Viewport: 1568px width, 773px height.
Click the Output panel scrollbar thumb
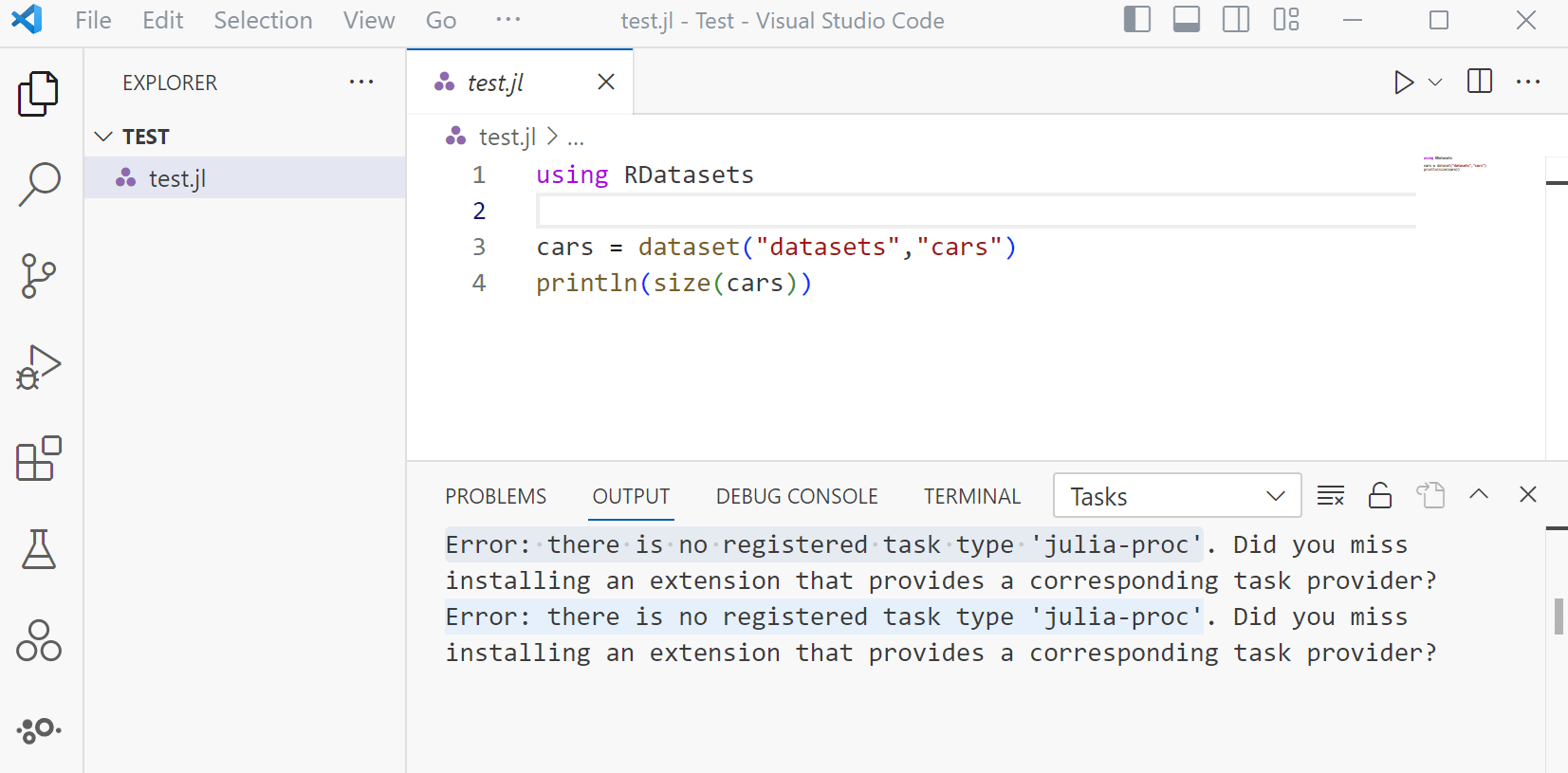(x=1559, y=617)
